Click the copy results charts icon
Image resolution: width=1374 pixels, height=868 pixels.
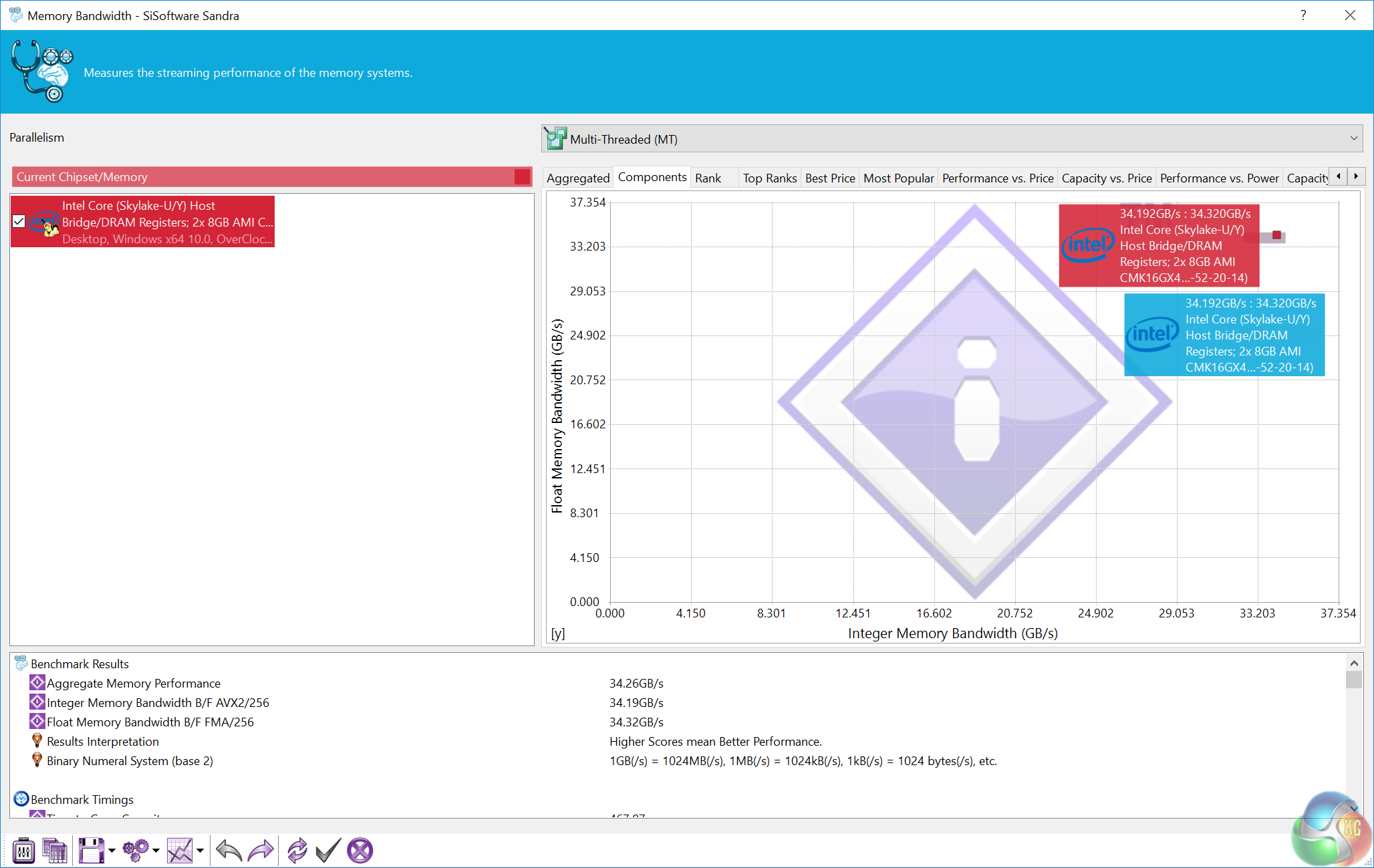pos(55,851)
